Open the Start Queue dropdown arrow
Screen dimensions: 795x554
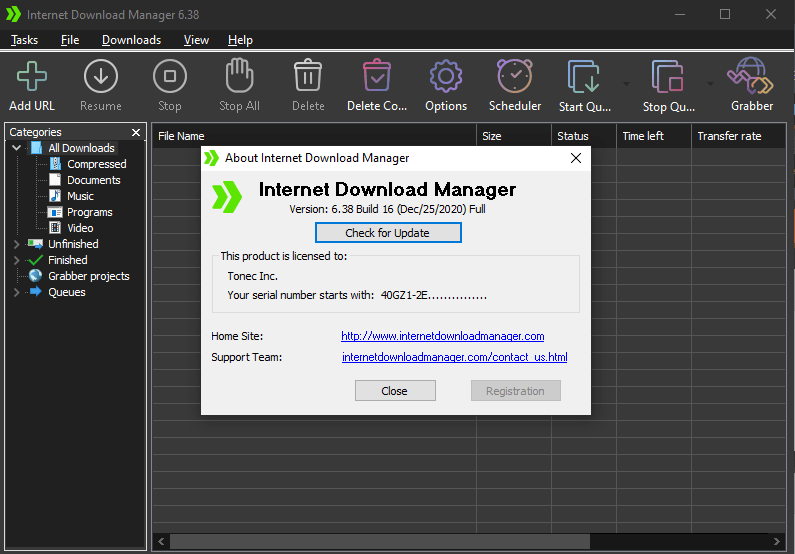click(626, 84)
